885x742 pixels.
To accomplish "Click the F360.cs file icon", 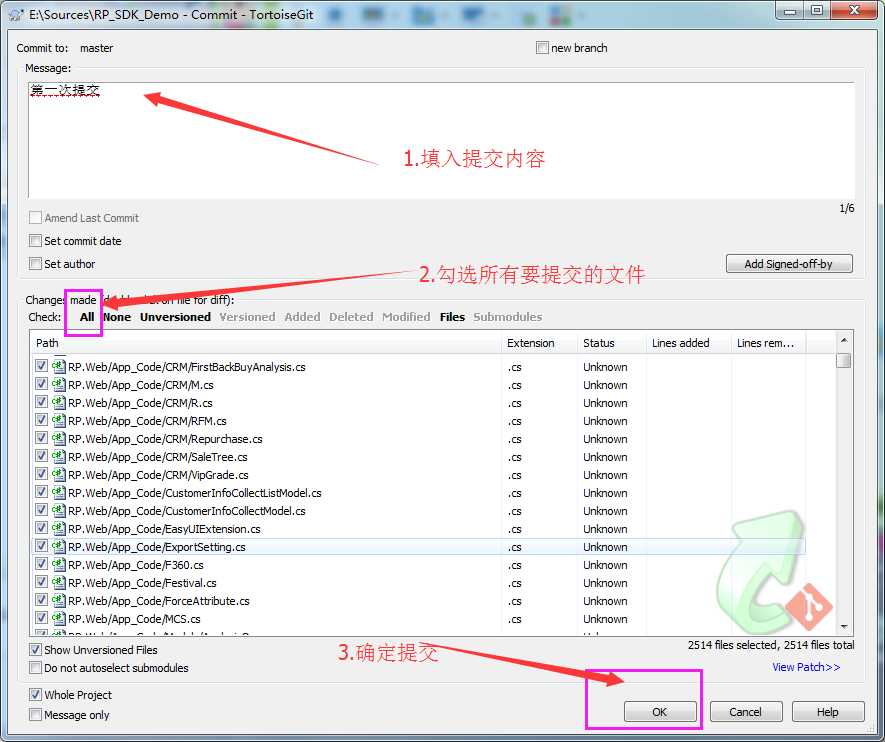I will point(59,565).
